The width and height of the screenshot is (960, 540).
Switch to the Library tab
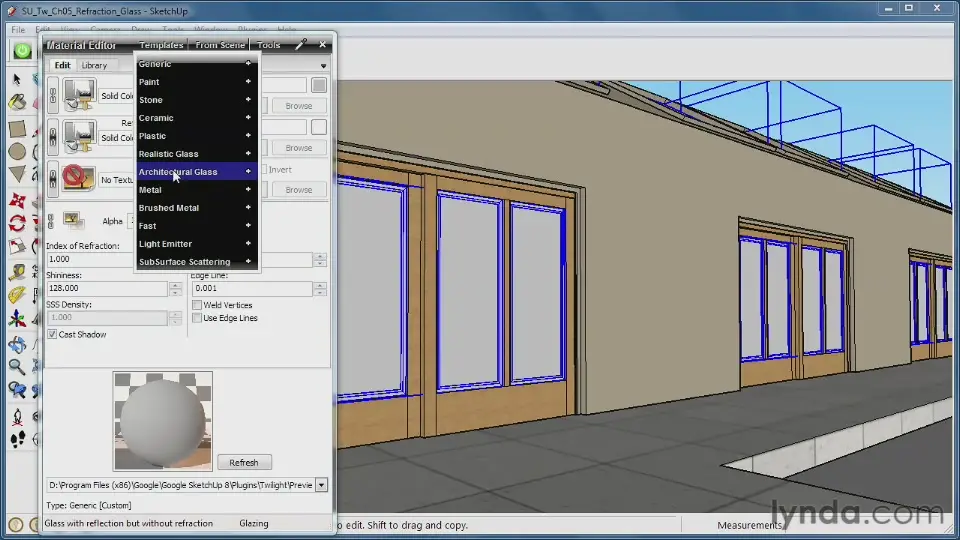tap(94, 66)
